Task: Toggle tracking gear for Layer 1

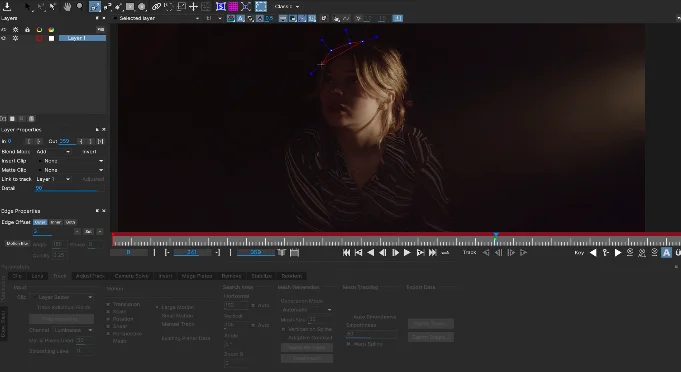Action: coord(16,38)
